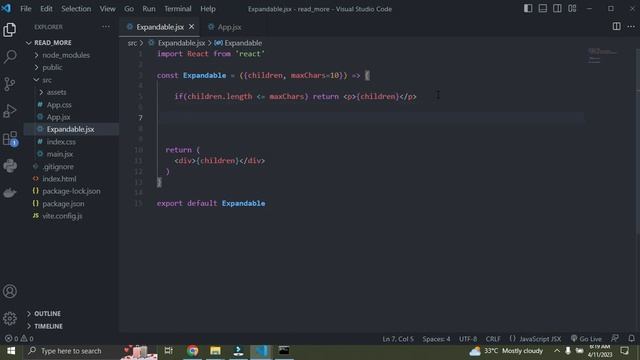
Task: Open the File menu
Action: click(x=26, y=9)
